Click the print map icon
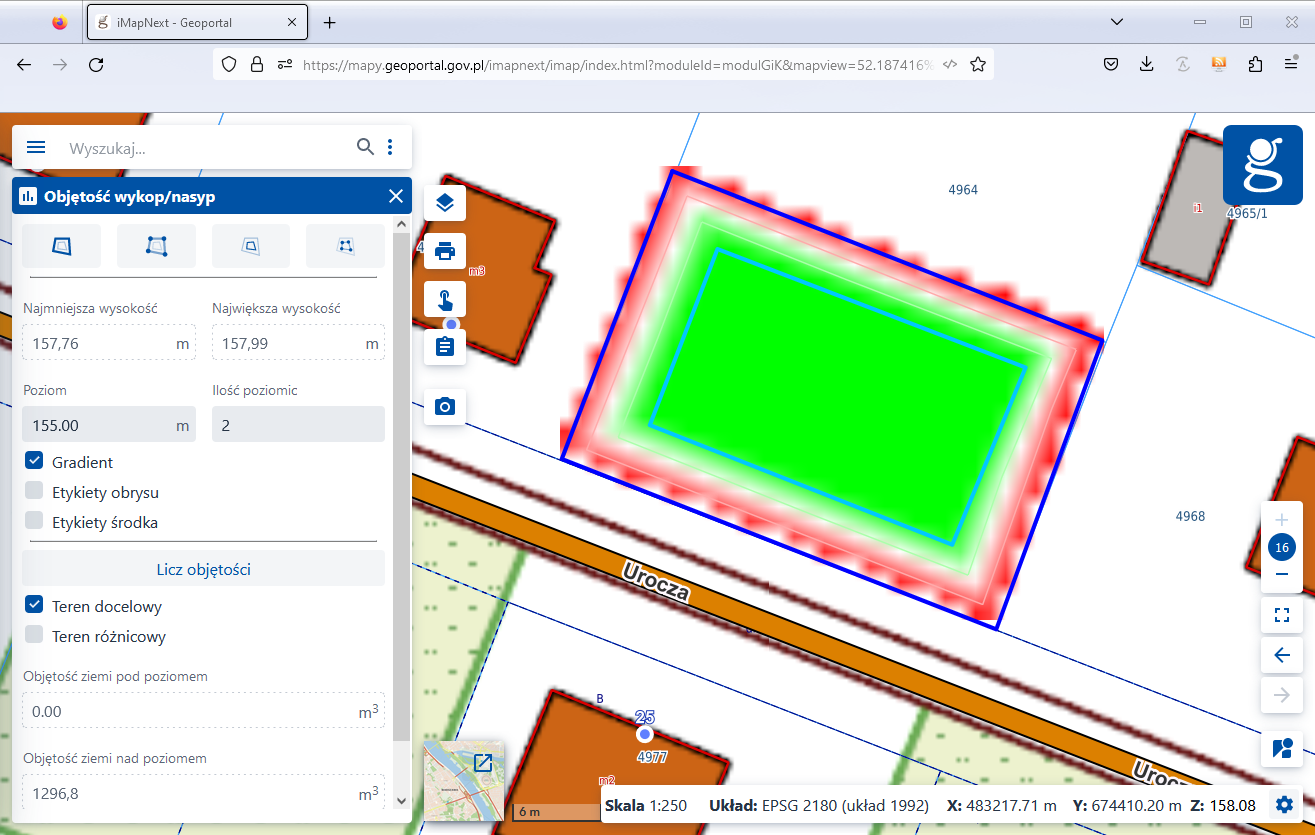Viewport: 1315px width, 835px height. click(445, 250)
